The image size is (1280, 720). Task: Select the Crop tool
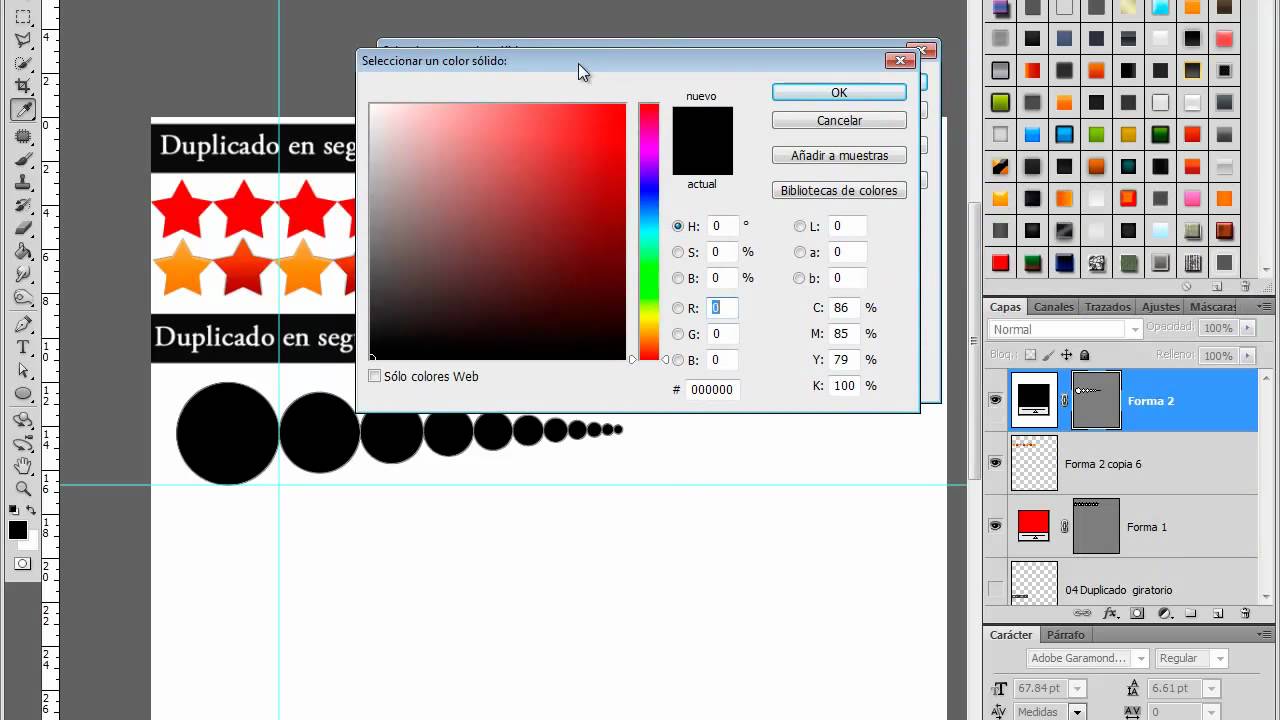pyautogui.click(x=23, y=87)
